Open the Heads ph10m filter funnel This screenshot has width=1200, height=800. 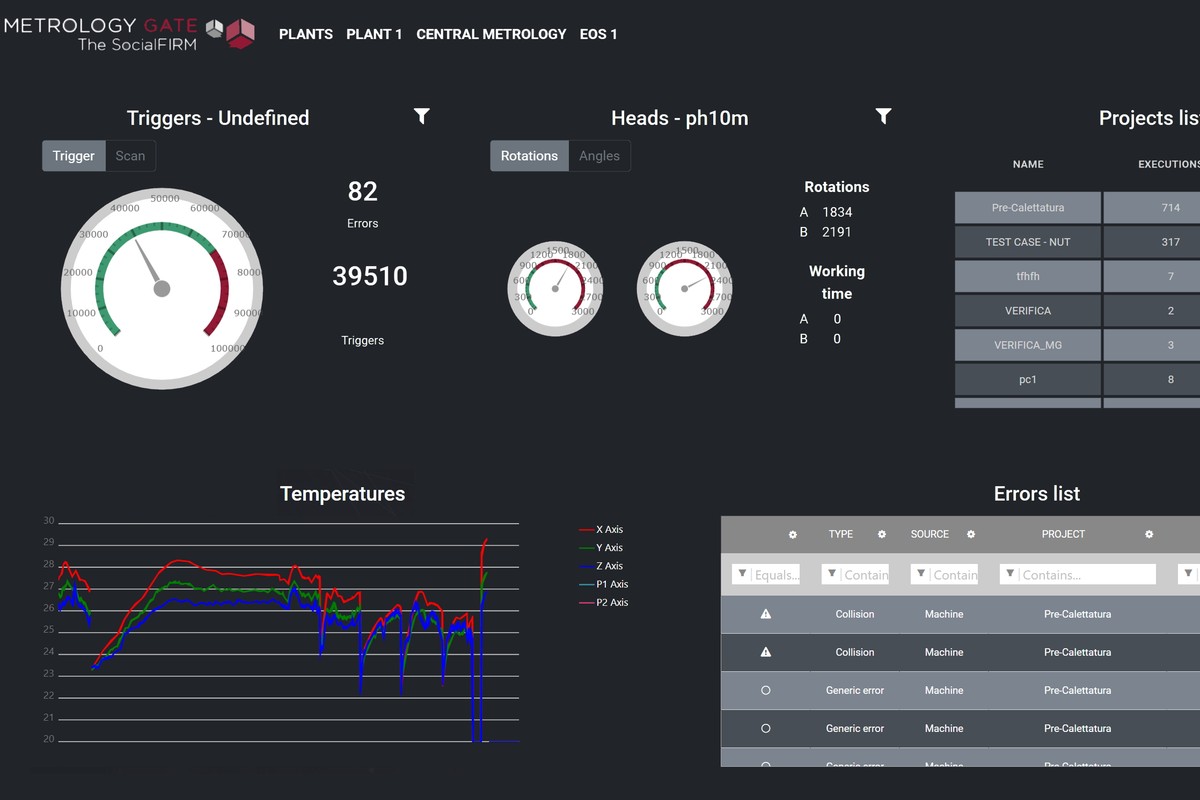pyautogui.click(x=883, y=117)
